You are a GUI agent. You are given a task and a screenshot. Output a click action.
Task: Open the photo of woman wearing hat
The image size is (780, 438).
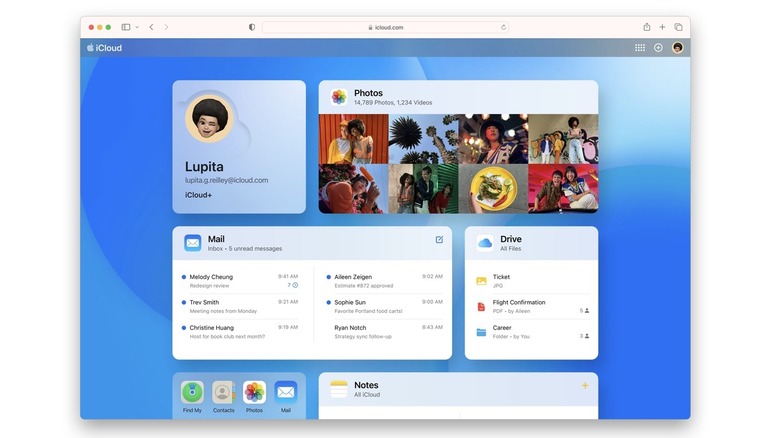(493, 139)
